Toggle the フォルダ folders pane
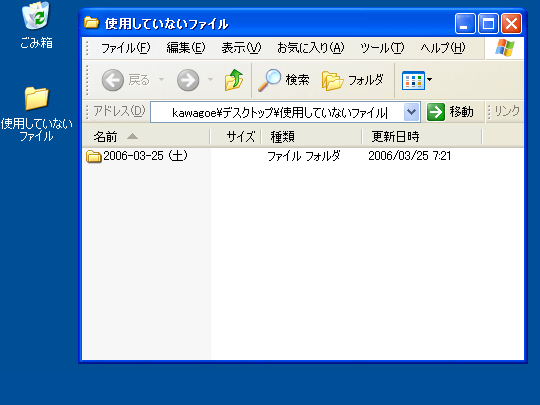This screenshot has width=540, height=405. 352,80
